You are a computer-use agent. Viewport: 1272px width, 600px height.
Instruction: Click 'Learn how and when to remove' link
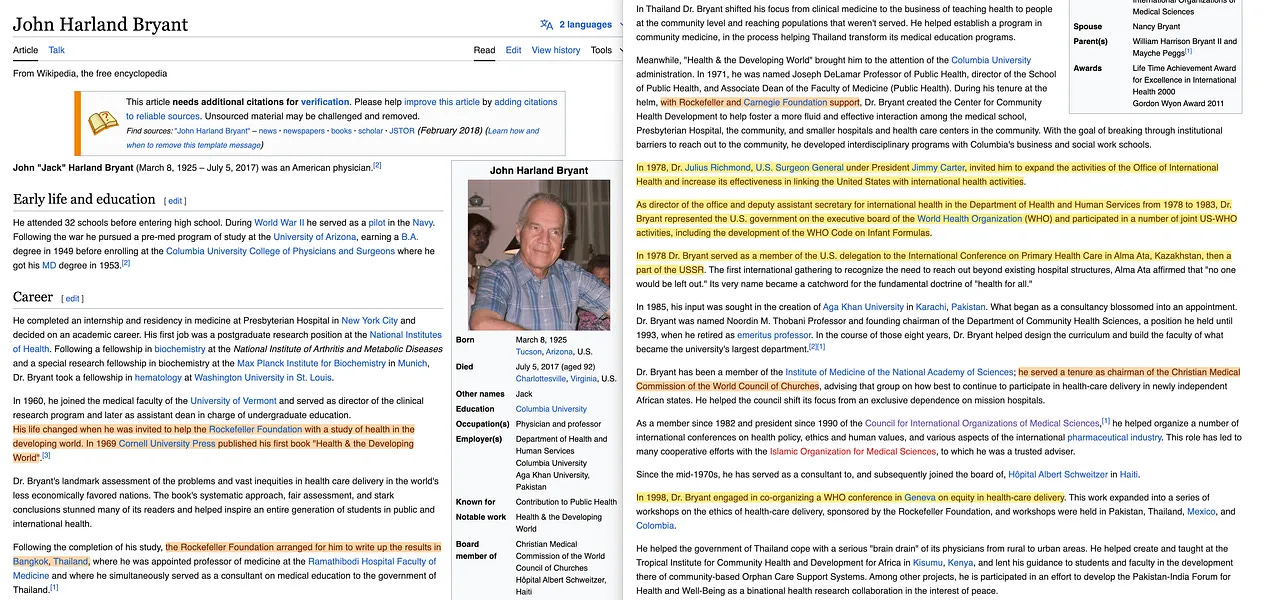[513, 131]
